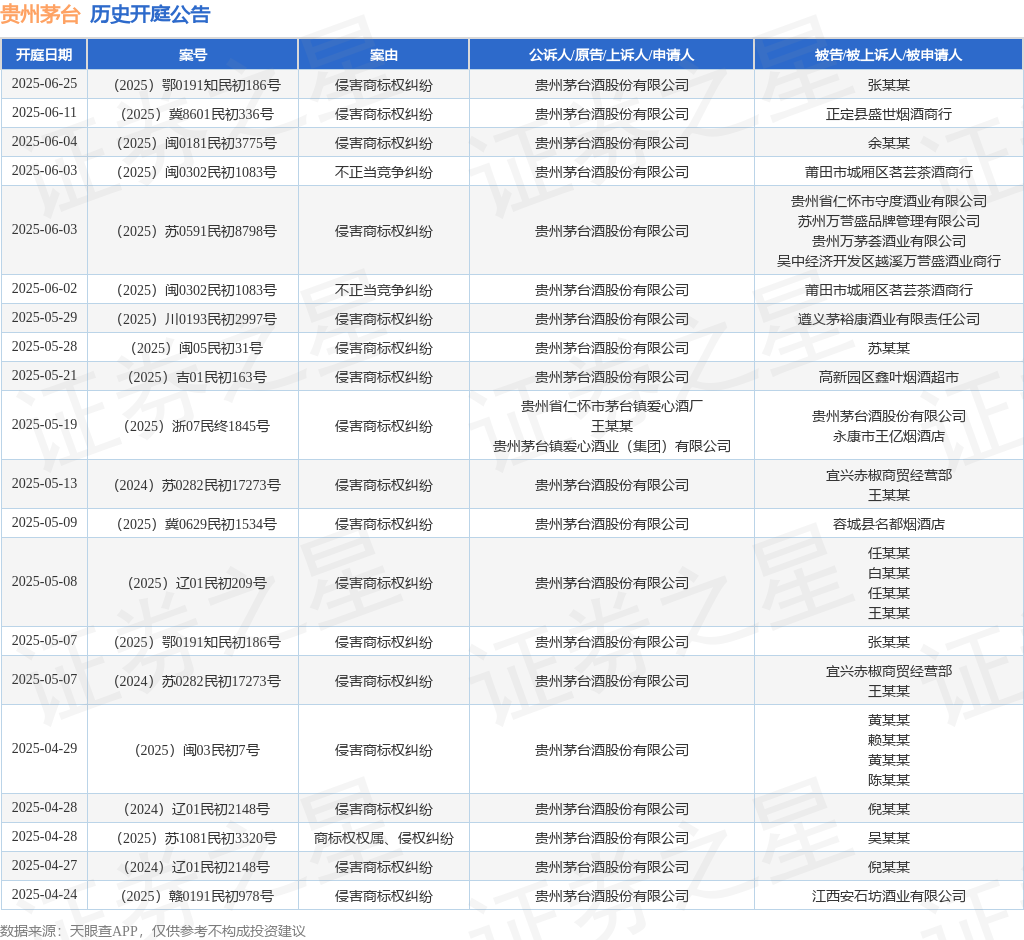Click the date 2025-05-19

pyautogui.click(x=44, y=425)
